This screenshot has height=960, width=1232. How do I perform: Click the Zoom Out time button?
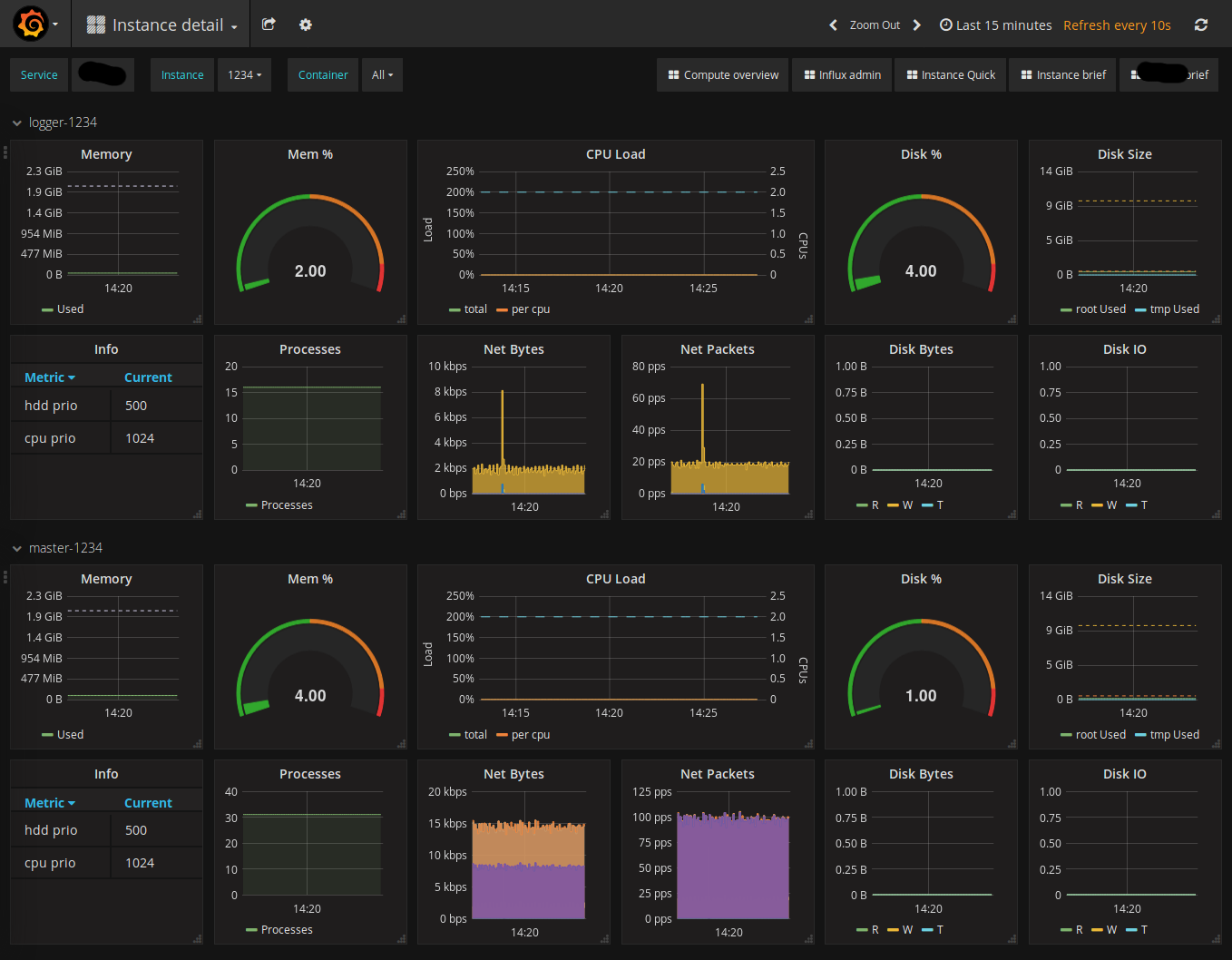[875, 25]
